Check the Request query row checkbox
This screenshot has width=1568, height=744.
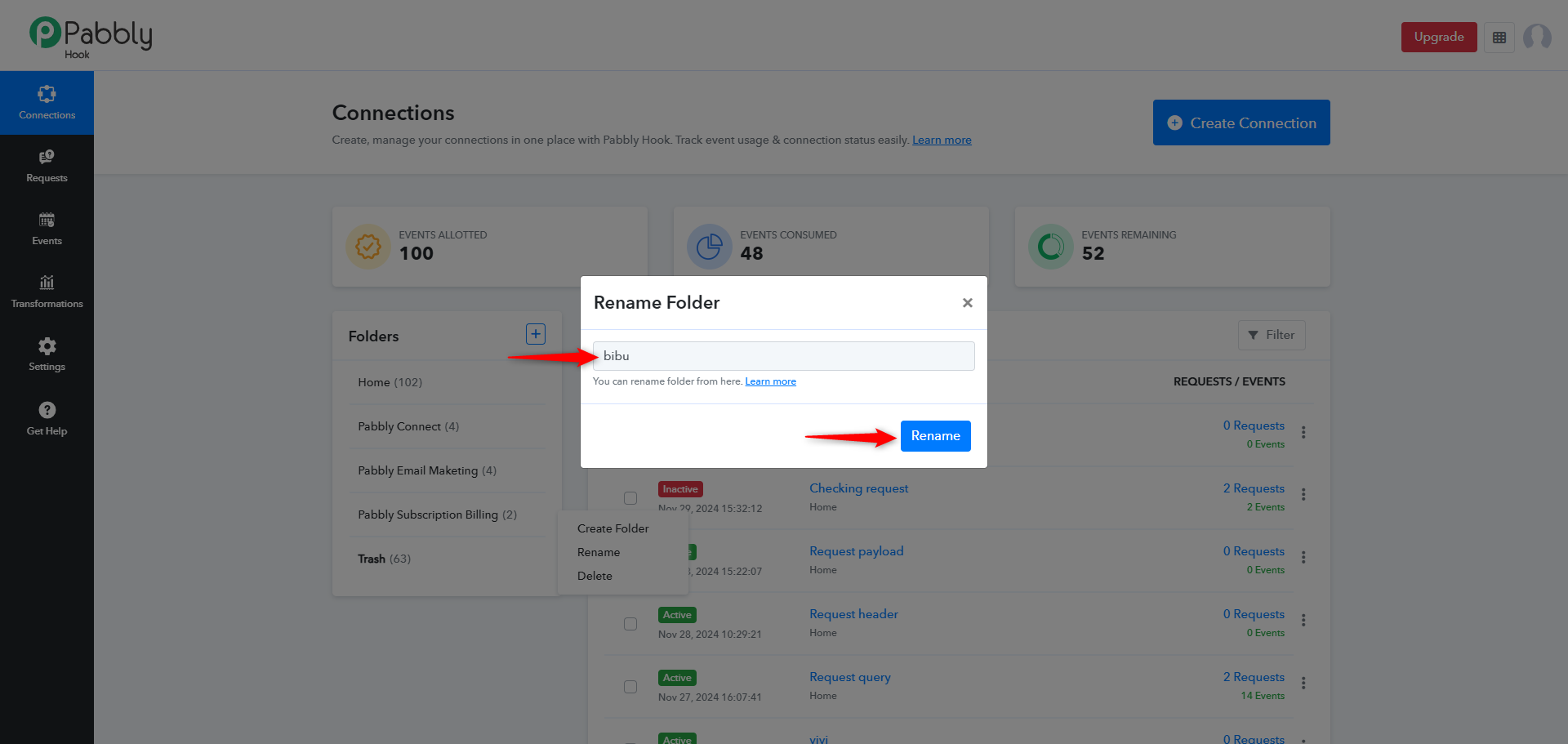pos(630,687)
